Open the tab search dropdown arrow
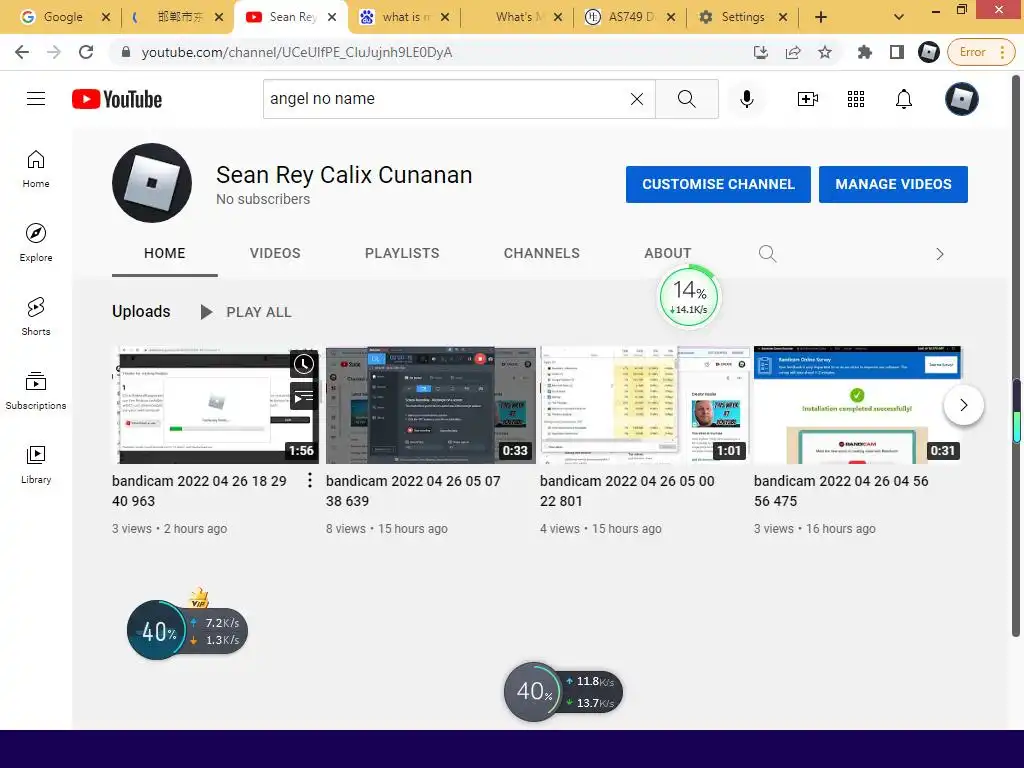This screenshot has width=1024, height=768. (x=899, y=17)
